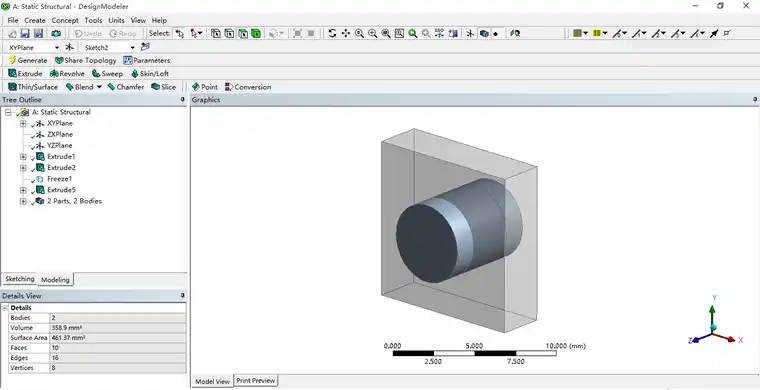Toggle the Details View pin
Screen dimensions: 760x390
pos(183,296)
